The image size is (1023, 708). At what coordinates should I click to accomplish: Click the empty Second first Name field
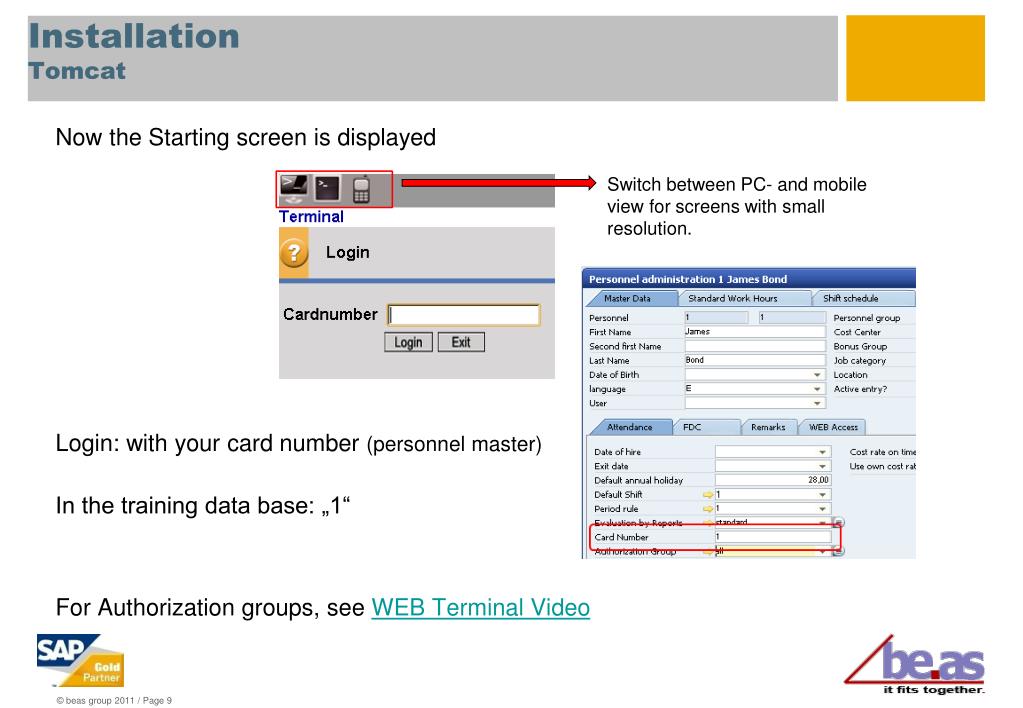tap(755, 346)
